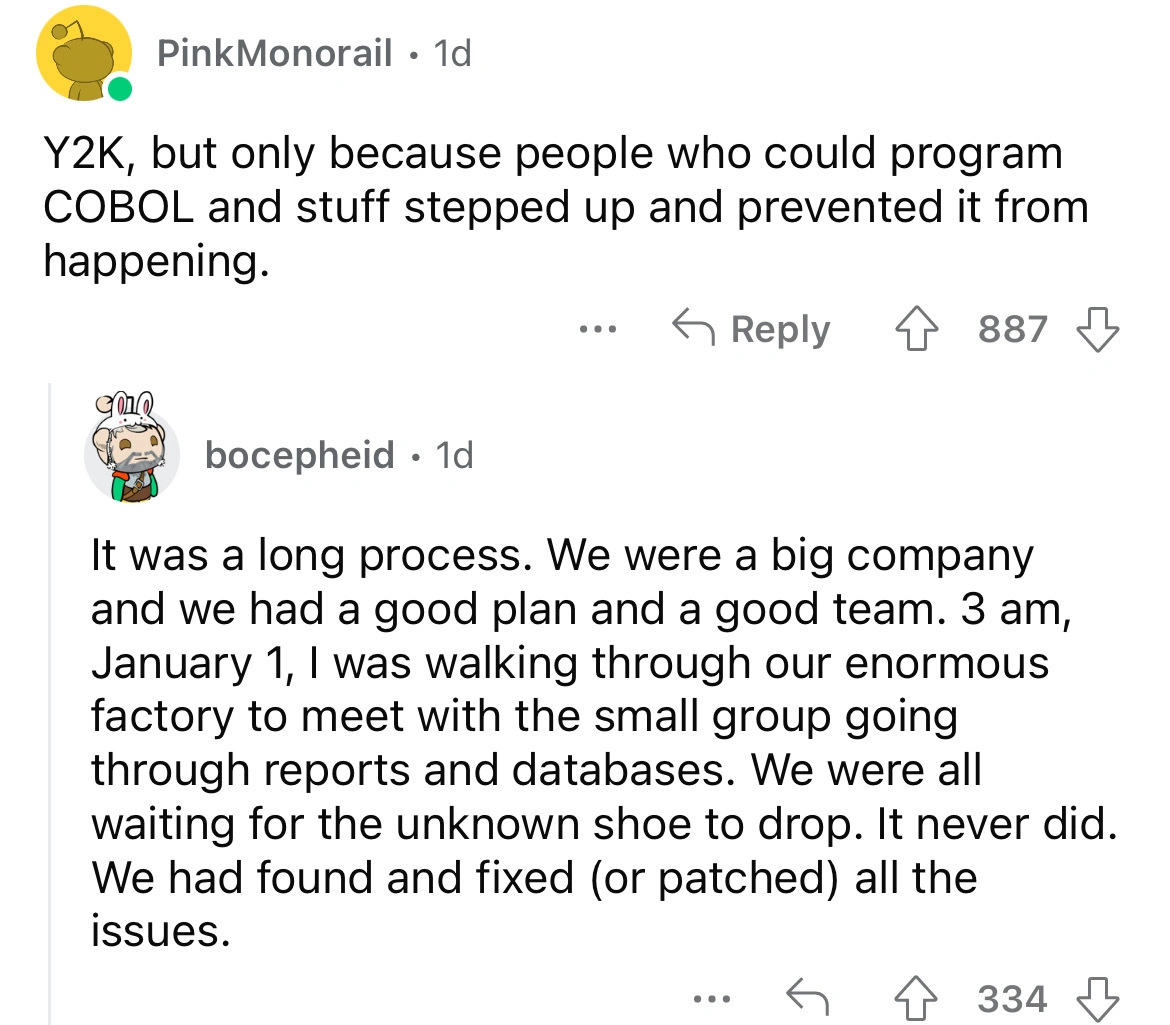This screenshot has width=1170, height=1025.
Task: Open PinkMonorail's profile avatar
Action: pos(83,57)
